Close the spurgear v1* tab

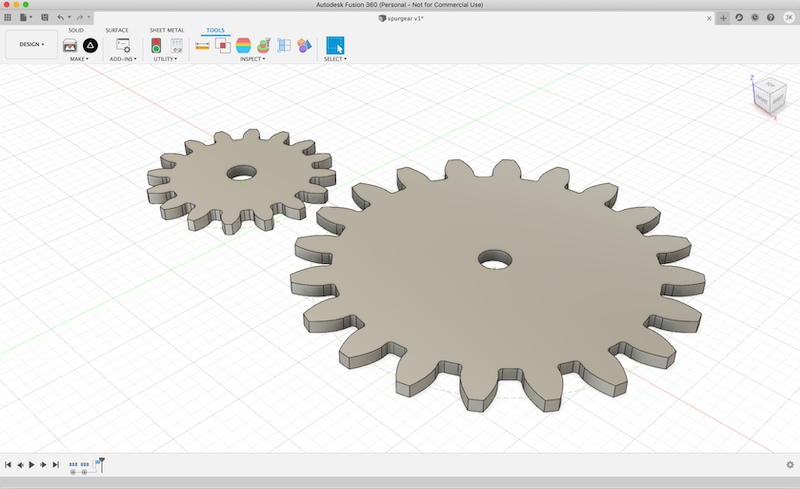click(x=709, y=18)
